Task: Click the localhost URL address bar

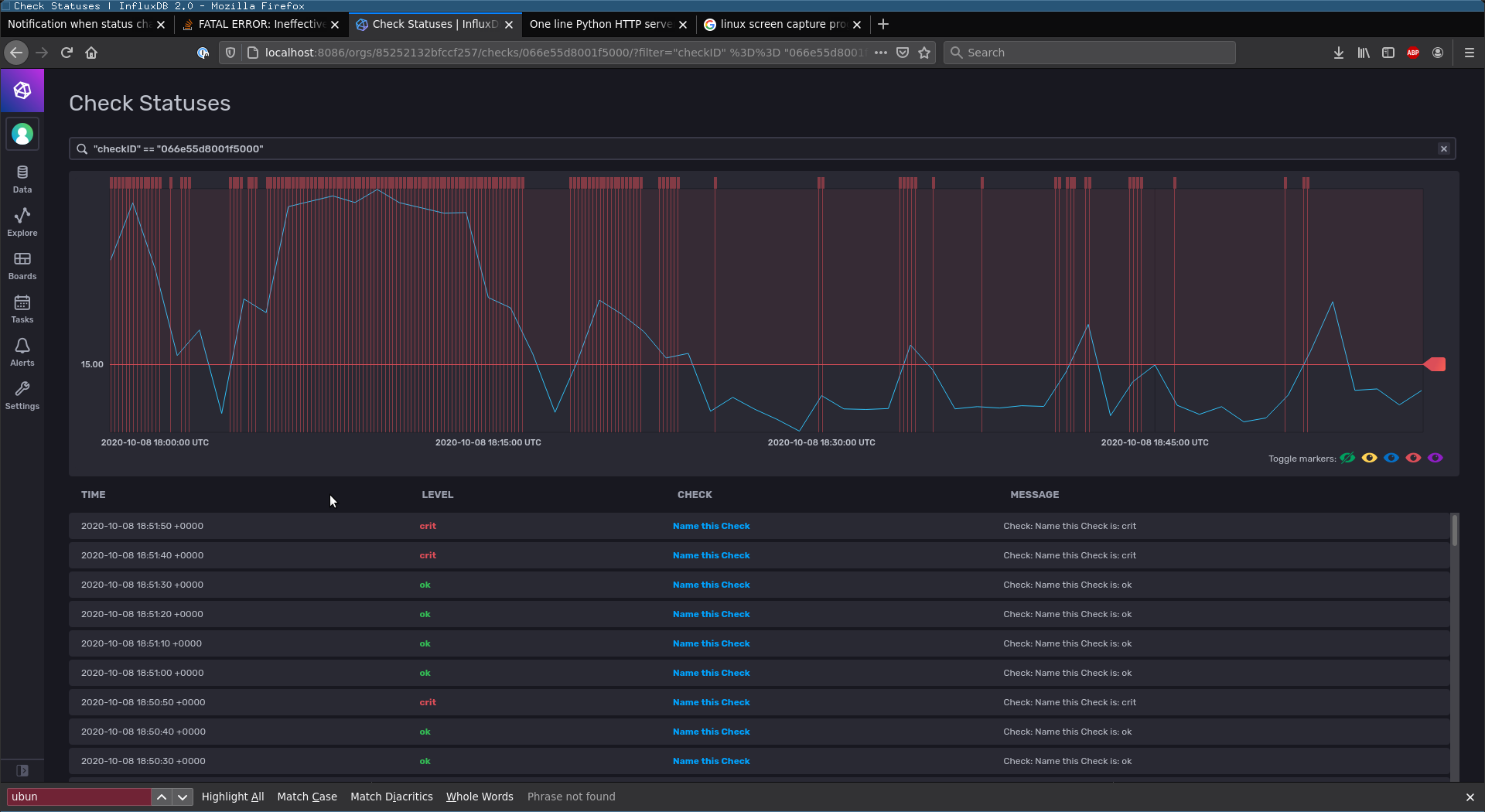Action: 563,53
